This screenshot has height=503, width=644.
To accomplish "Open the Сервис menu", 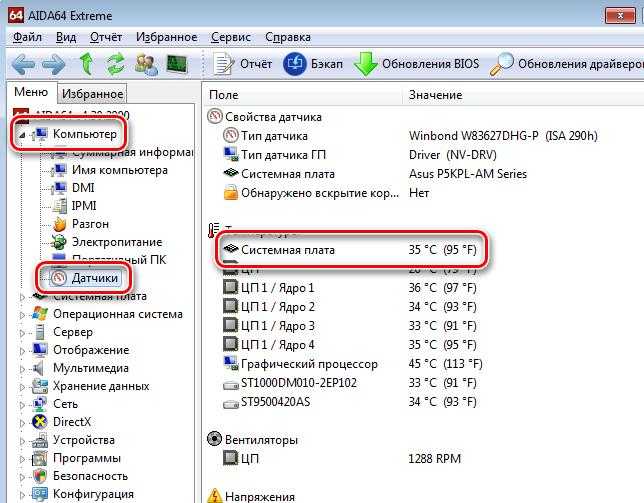I will click(x=230, y=37).
